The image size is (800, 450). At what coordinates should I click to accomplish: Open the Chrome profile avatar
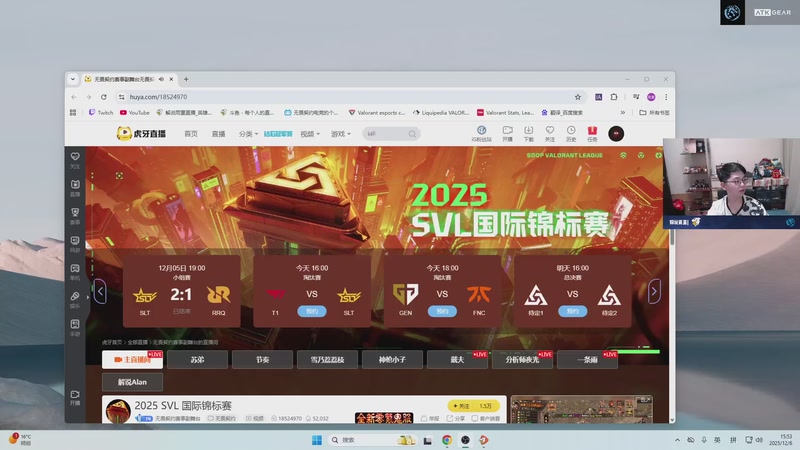pyautogui.click(x=651, y=97)
